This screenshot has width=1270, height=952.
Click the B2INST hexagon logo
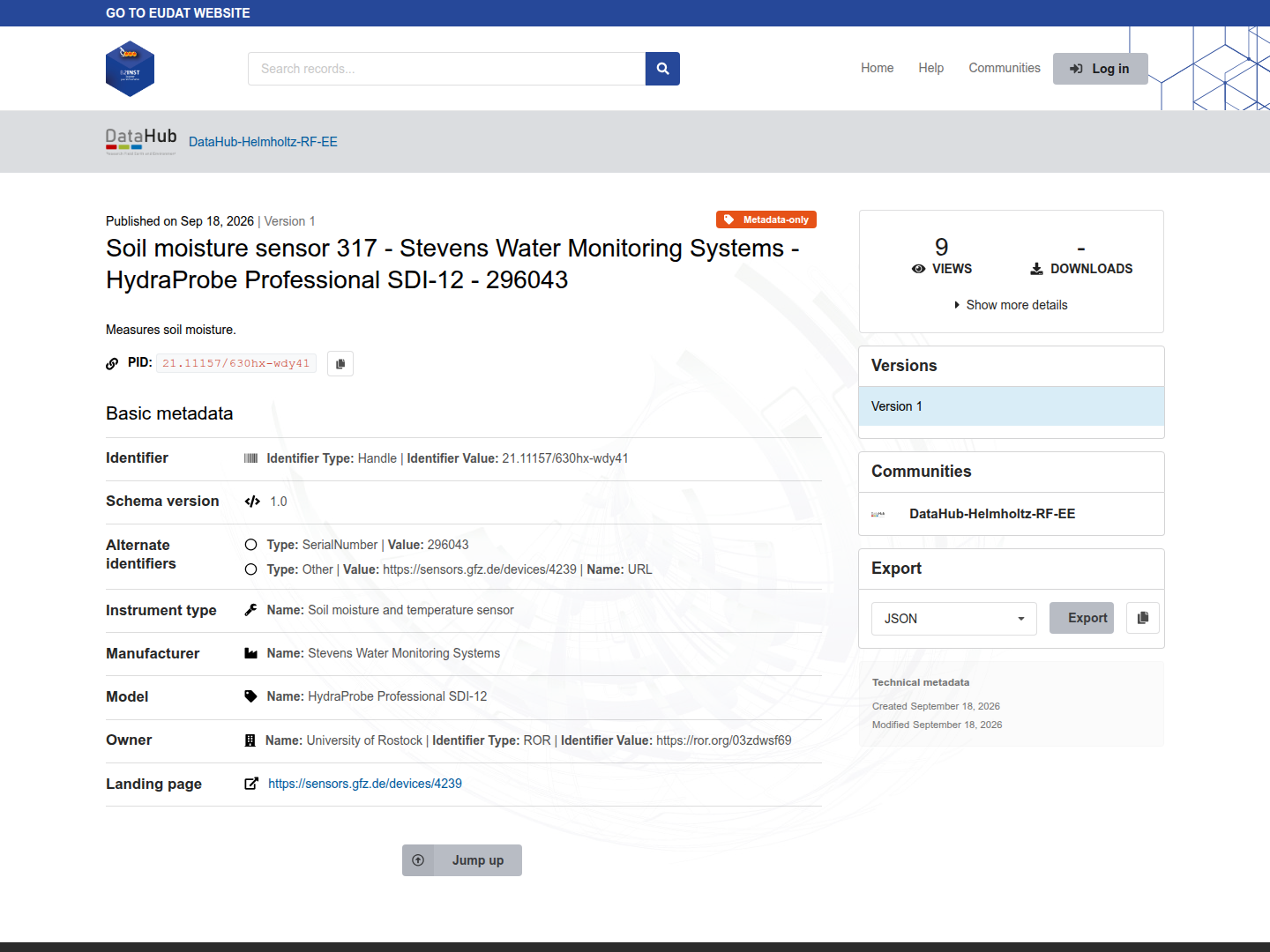(x=130, y=69)
